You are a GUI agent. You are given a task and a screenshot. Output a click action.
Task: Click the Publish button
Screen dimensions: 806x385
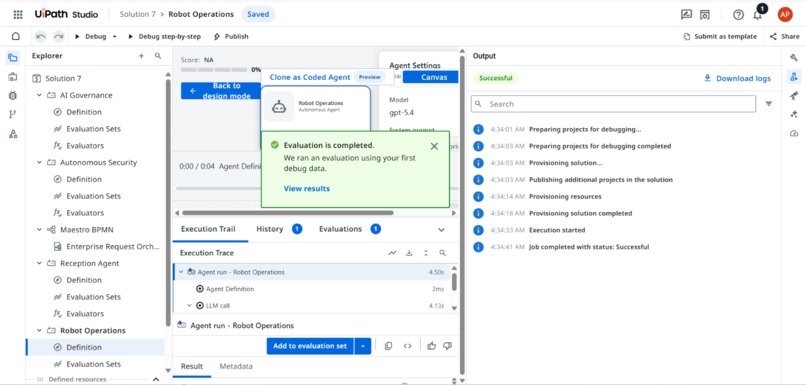pyautogui.click(x=231, y=36)
